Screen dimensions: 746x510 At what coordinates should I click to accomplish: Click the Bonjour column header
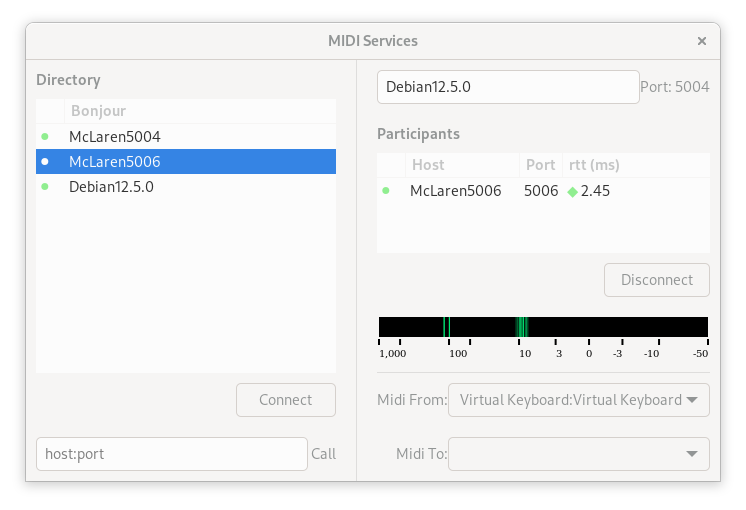coord(200,111)
